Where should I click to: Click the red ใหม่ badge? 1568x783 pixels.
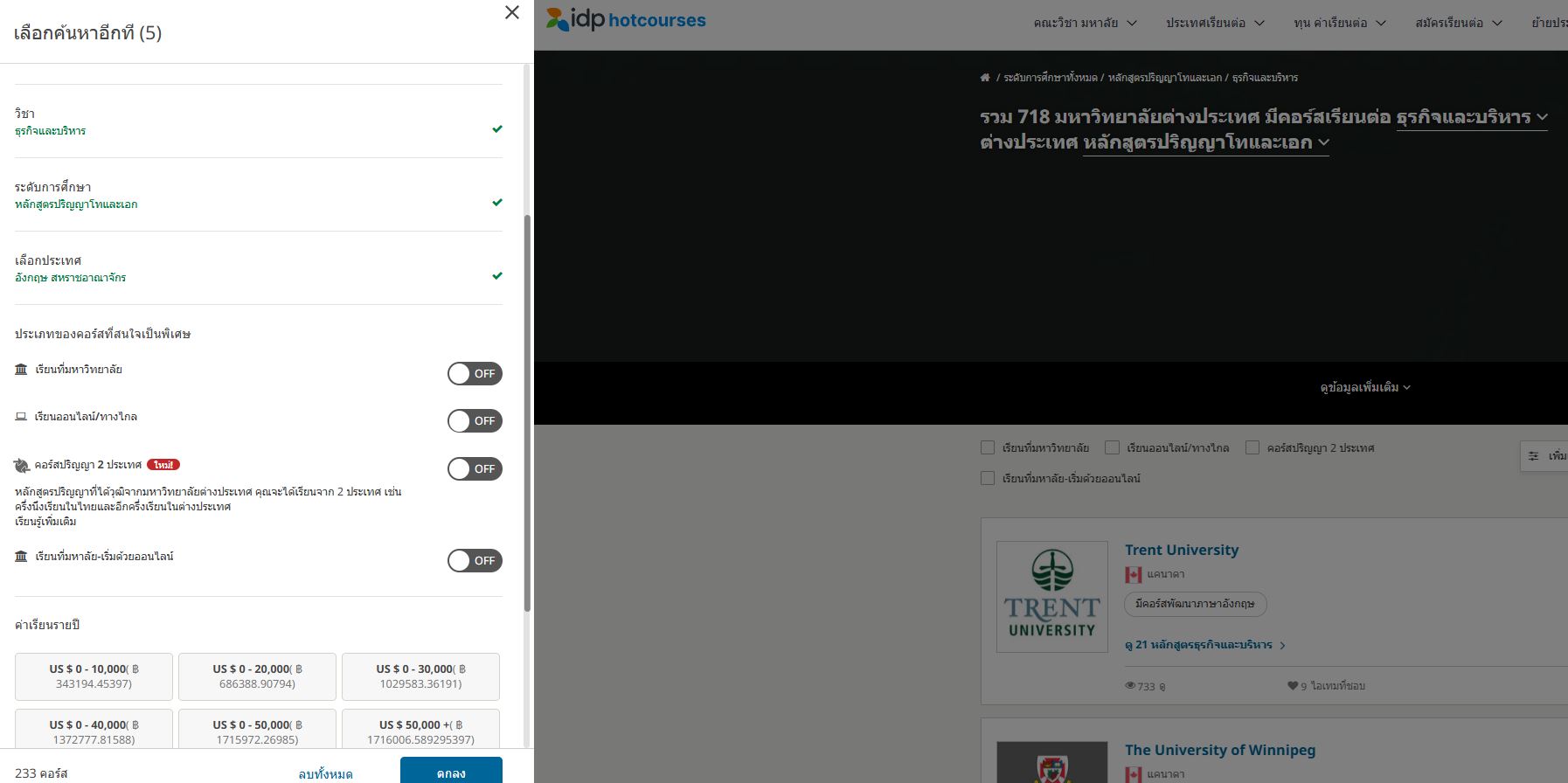click(x=163, y=465)
